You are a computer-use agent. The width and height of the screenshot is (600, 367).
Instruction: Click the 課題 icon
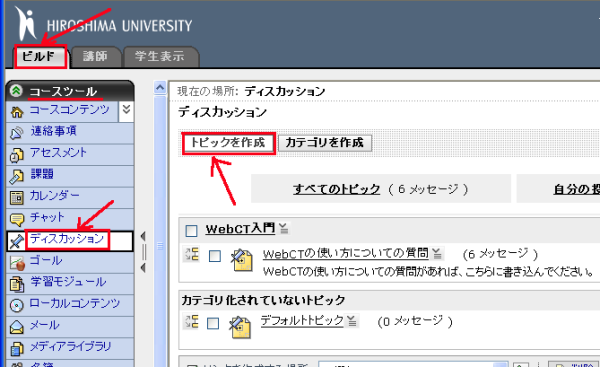coord(16,176)
